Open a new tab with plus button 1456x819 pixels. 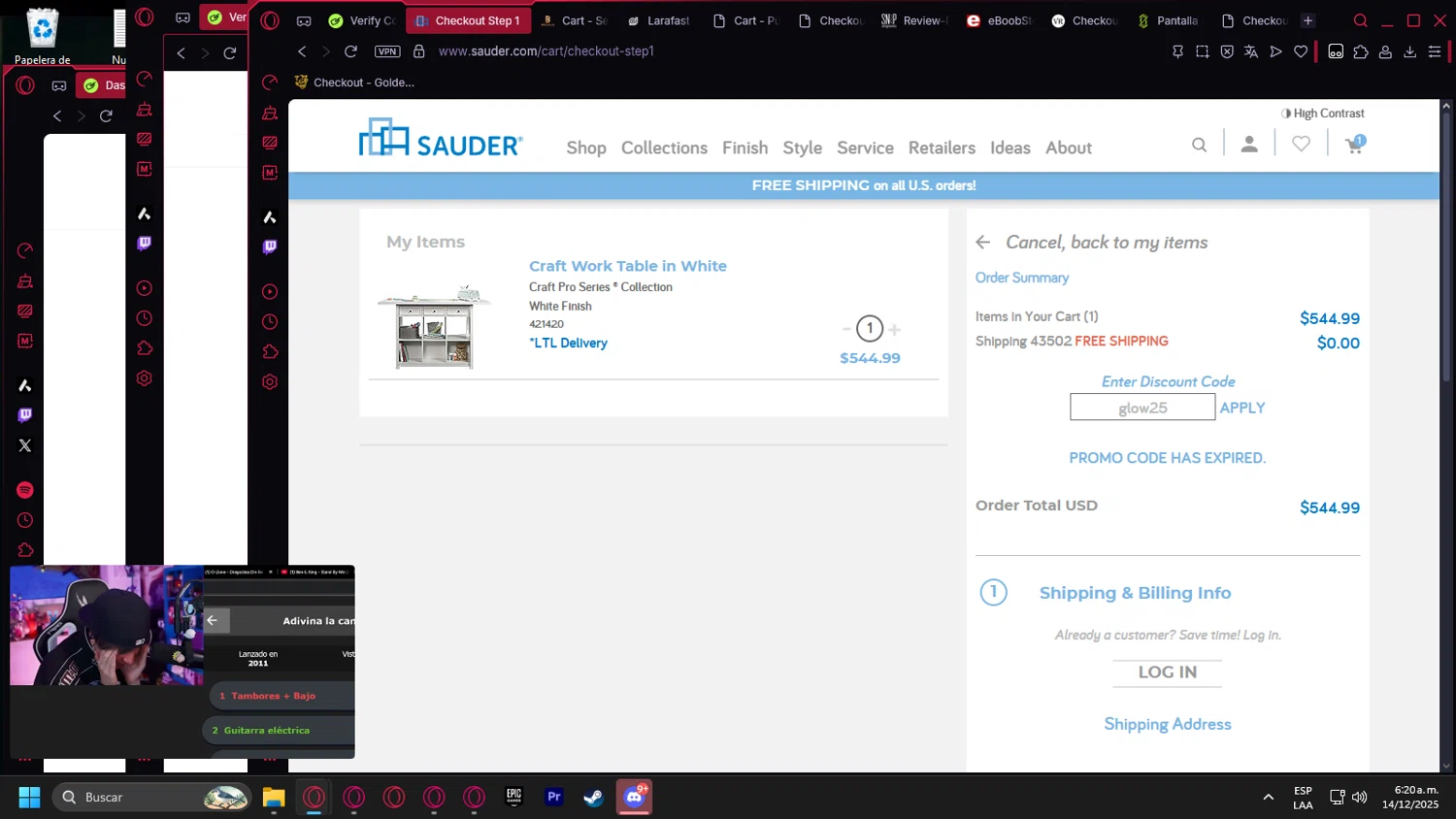pos(1307,20)
